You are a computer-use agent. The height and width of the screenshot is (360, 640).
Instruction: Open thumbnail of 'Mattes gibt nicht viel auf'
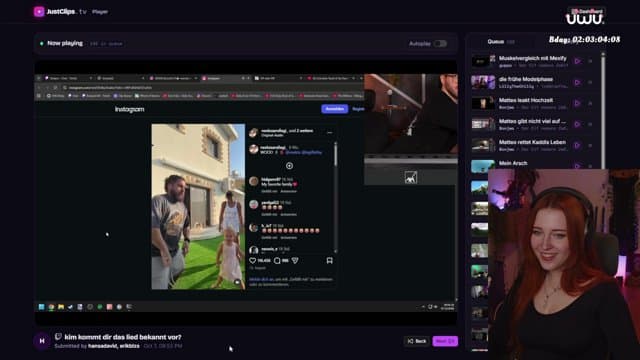(x=483, y=124)
